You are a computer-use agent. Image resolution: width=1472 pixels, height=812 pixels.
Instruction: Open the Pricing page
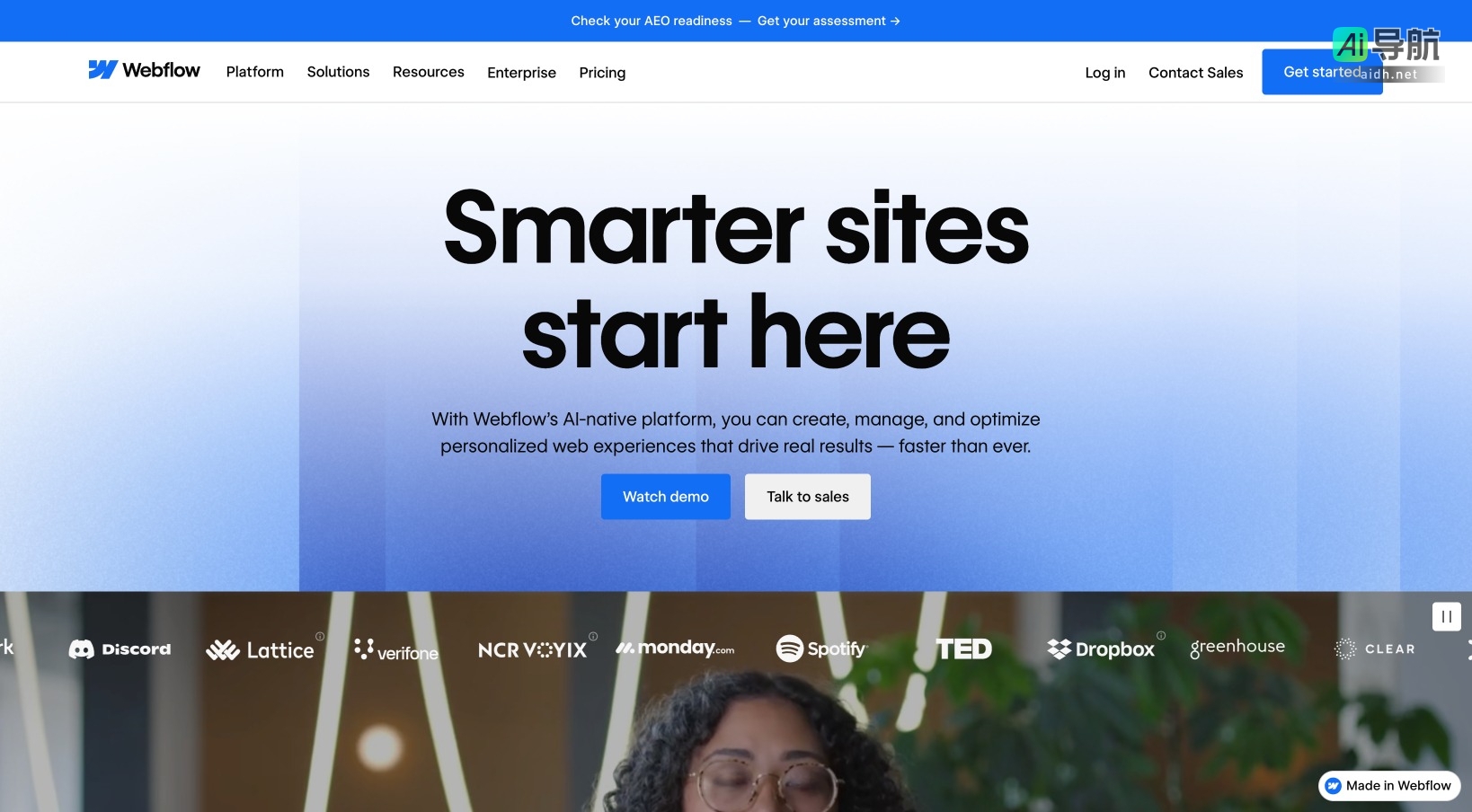pyautogui.click(x=602, y=73)
